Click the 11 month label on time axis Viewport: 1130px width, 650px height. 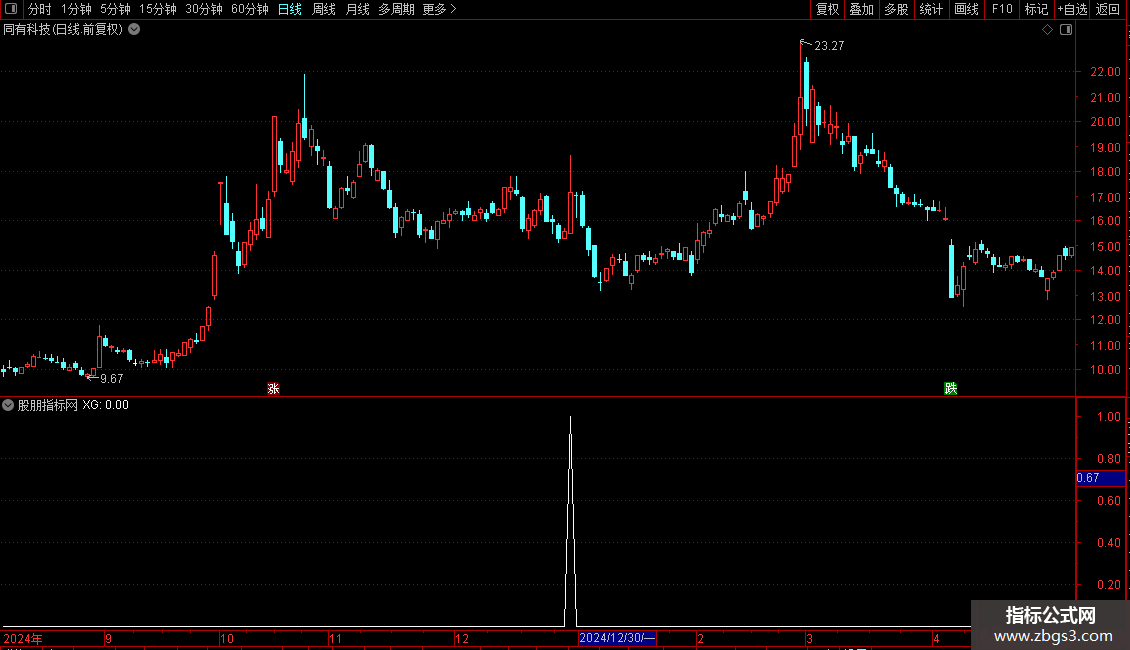click(335, 638)
